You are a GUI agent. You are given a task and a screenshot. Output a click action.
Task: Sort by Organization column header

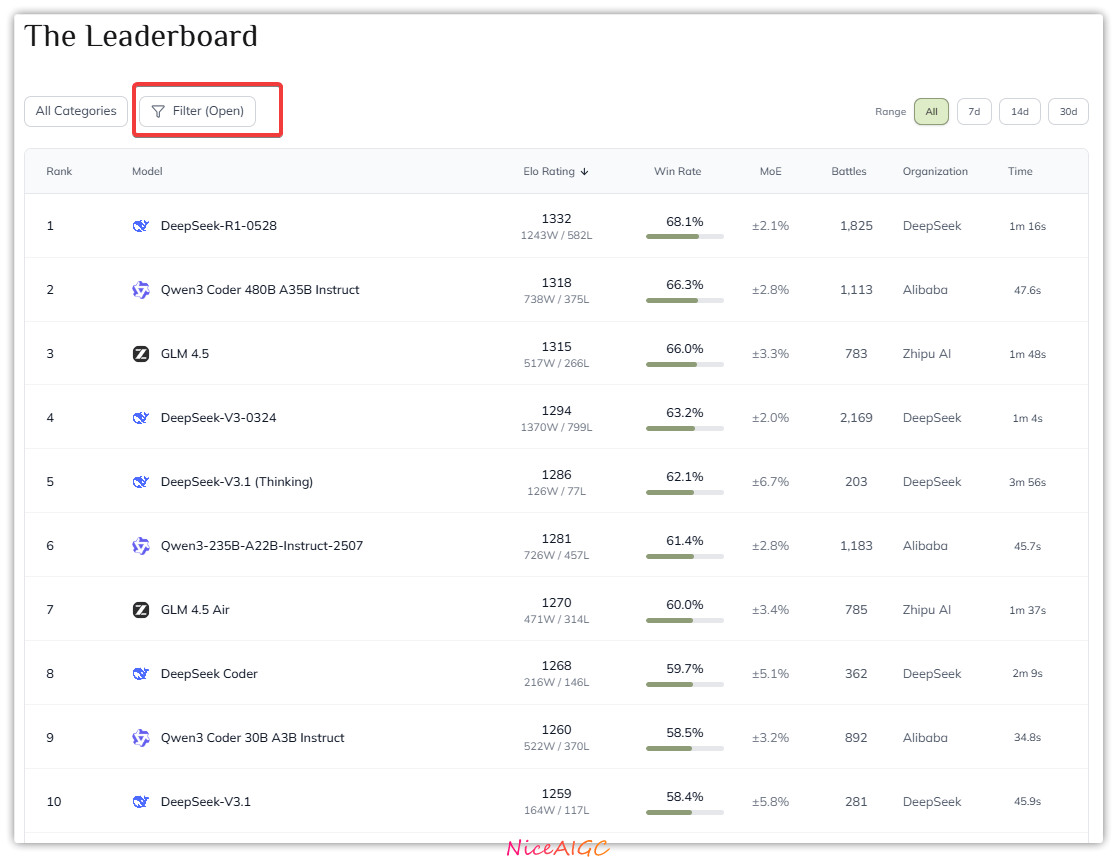tap(935, 172)
